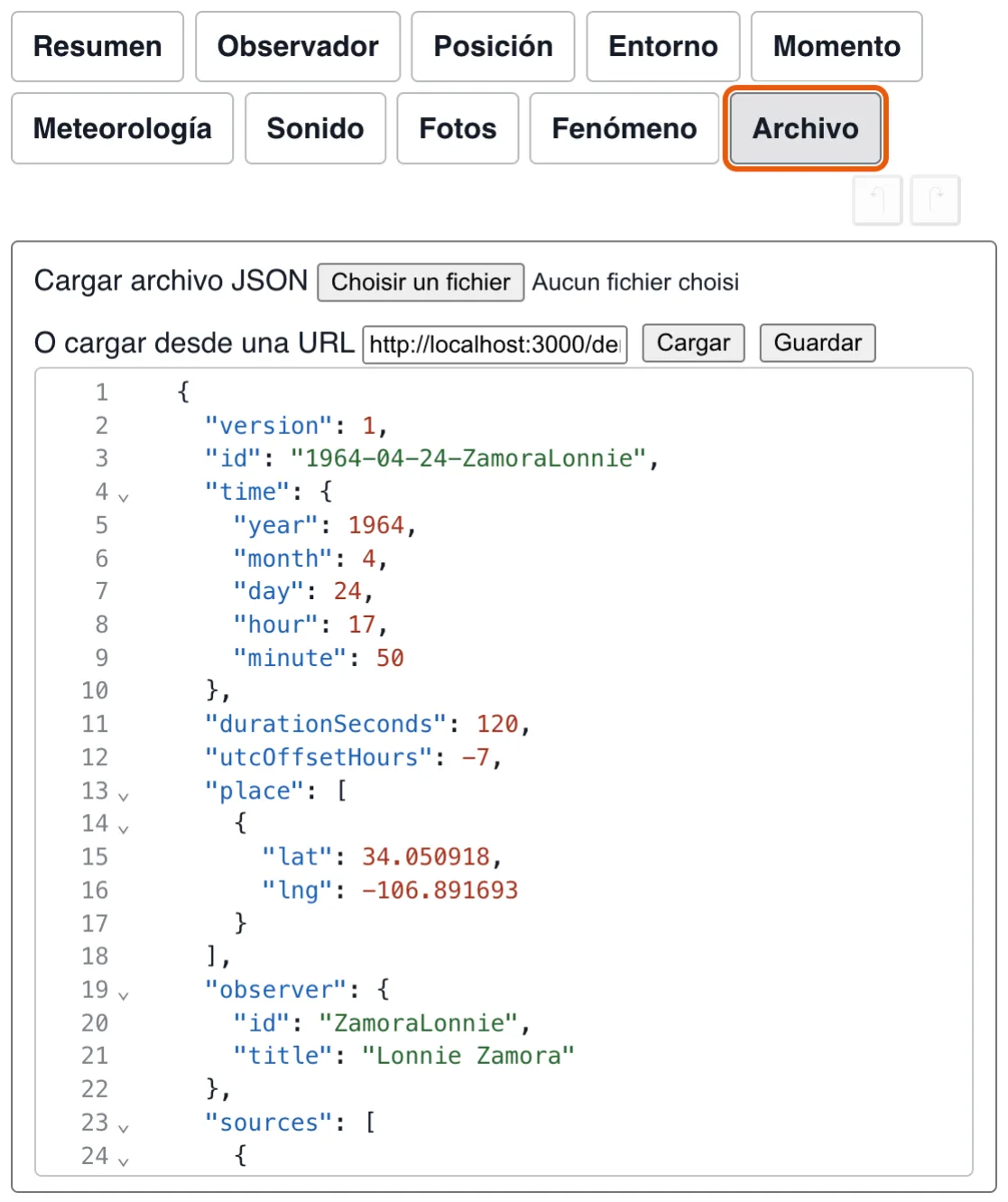The width and height of the screenshot is (1008, 1202).
Task: Open the Sonido tab
Action: [315, 128]
